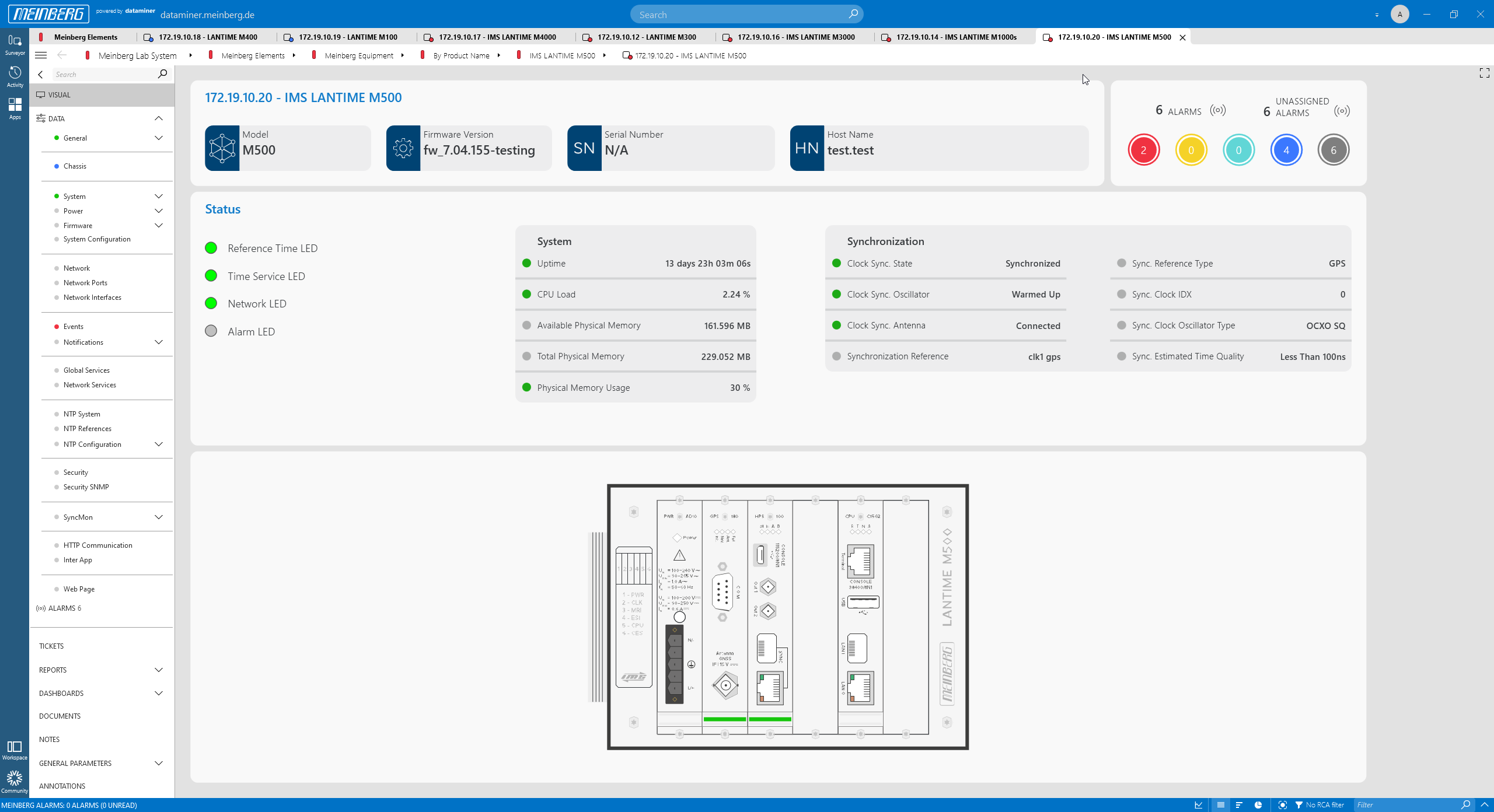Collapse the DATA section
This screenshot has height=812, width=1494.
point(159,118)
